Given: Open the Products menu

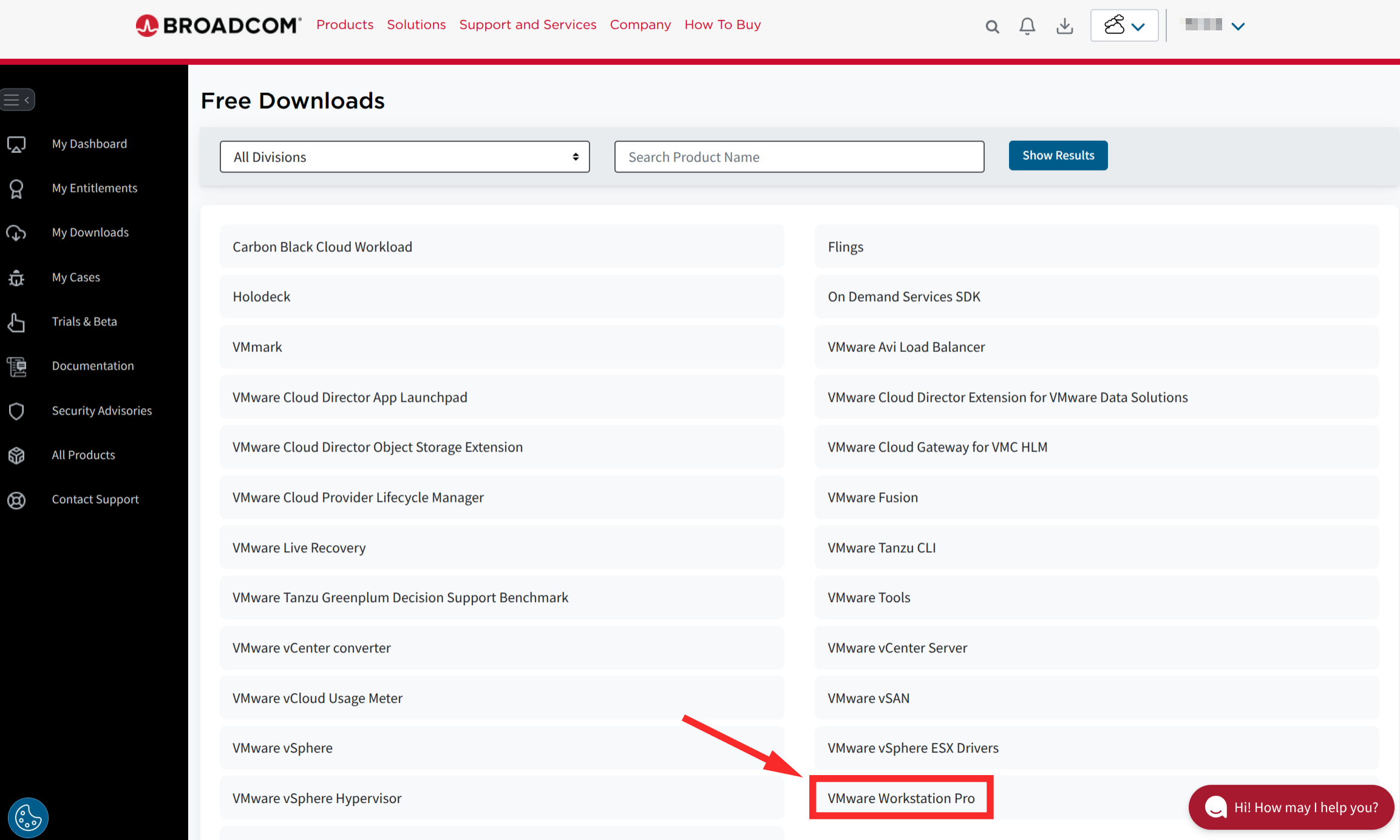Looking at the screenshot, I should (345, 25).
